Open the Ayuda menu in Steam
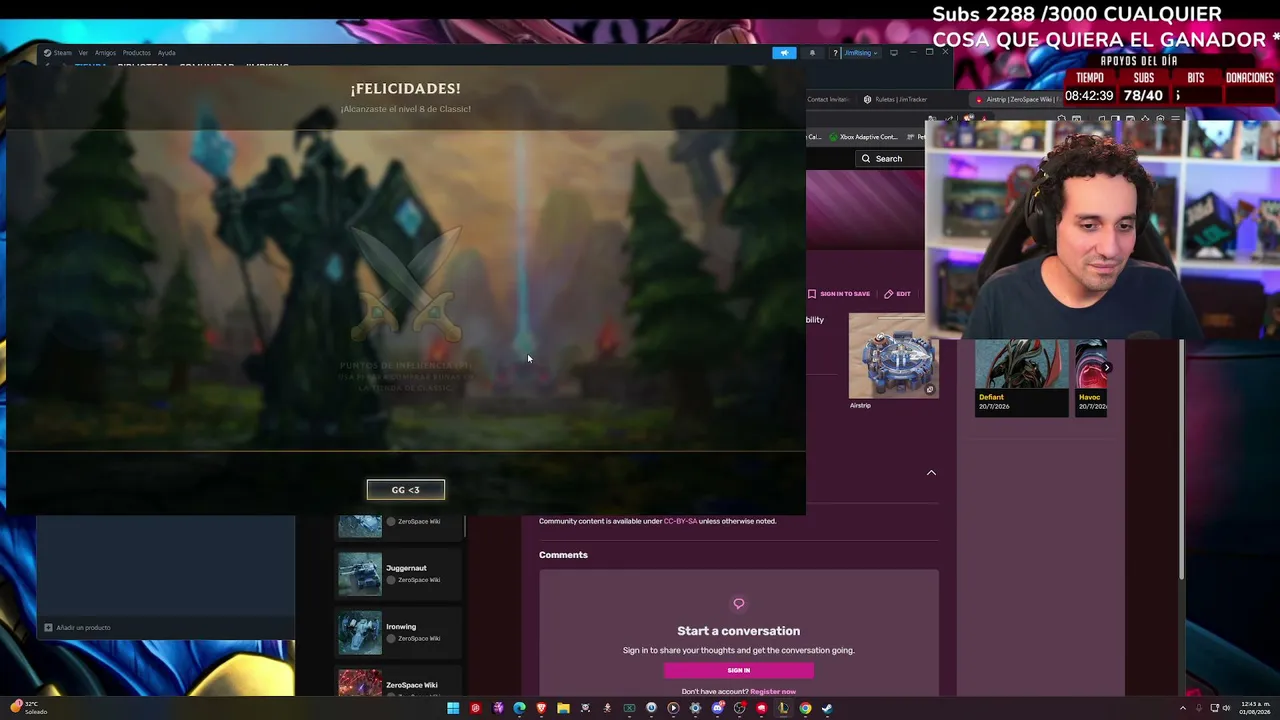 [166, 53]
